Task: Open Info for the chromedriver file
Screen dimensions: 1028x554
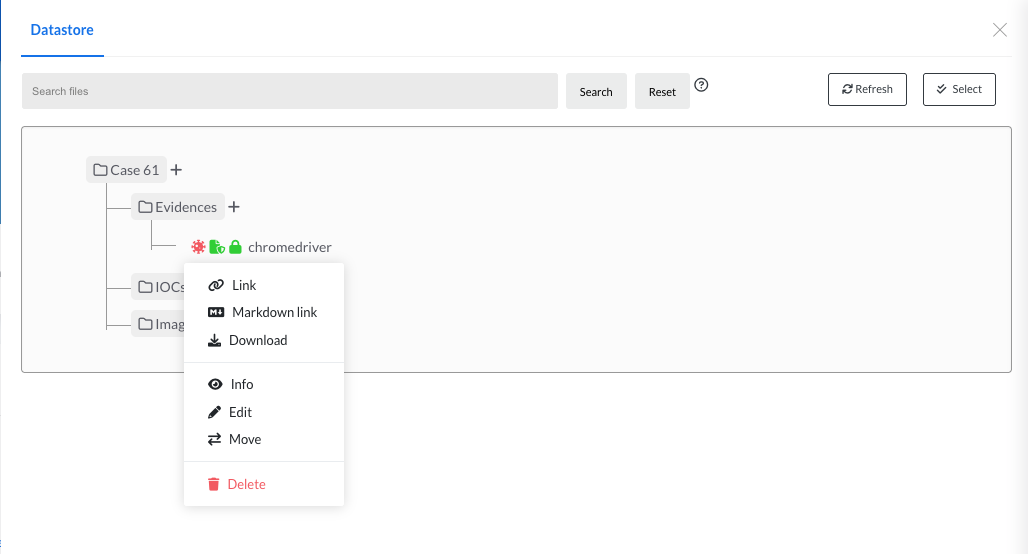Action: (241, 384)
